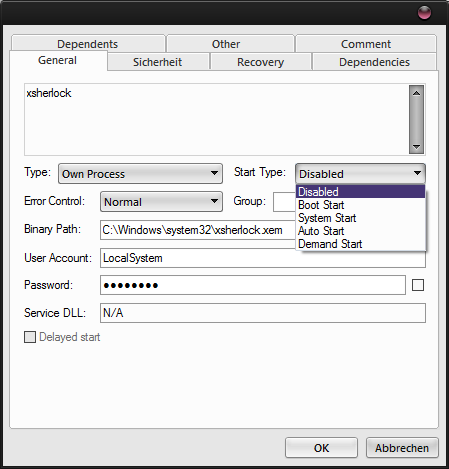Click the description scrollbar track
This screenshot has width=449, height=469.
click(416, 120)
